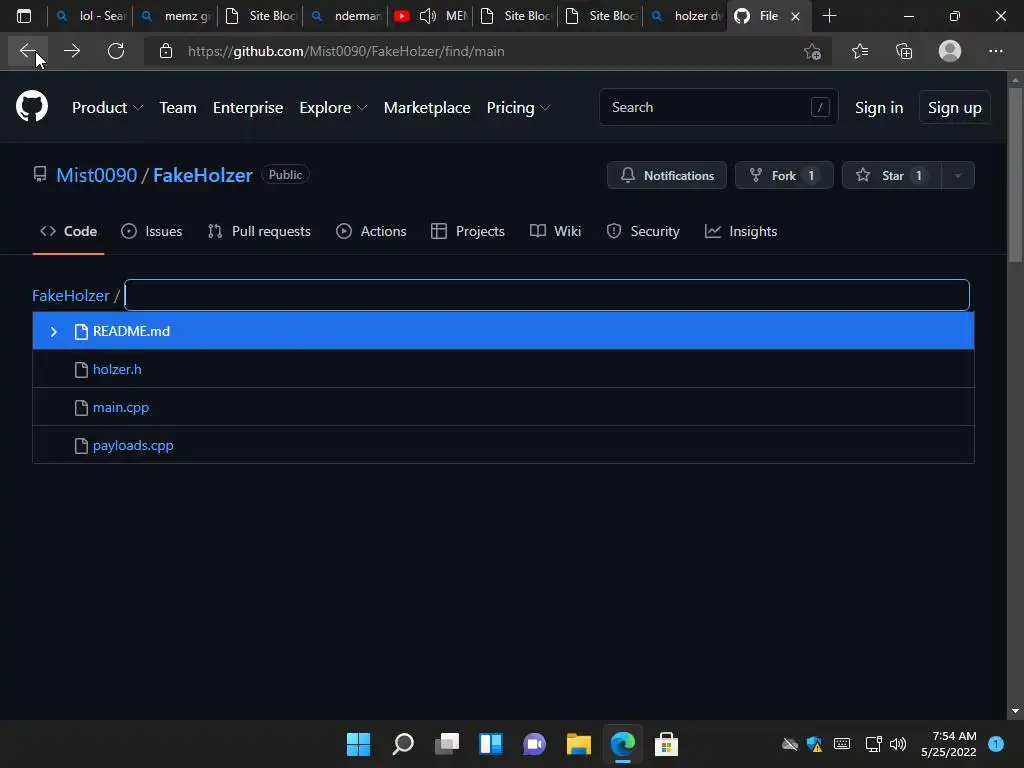View site info via the address bar lock icon
Viewport: 1024px width, 768px height.
click(x=166, y=51)
